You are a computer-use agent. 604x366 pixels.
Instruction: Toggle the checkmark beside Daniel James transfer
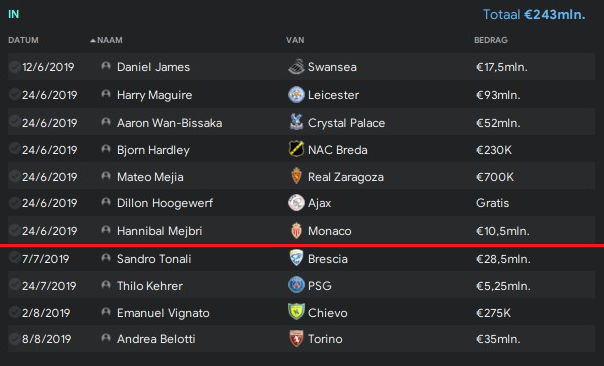15,67
